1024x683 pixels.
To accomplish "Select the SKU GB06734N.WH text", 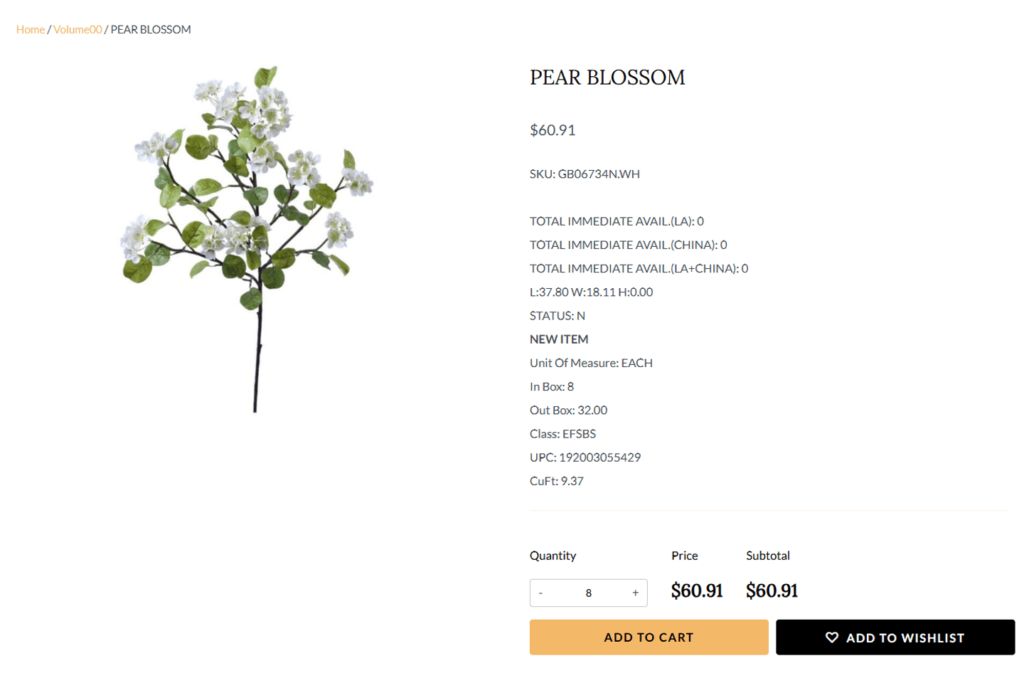I will [x=584, y=174].
